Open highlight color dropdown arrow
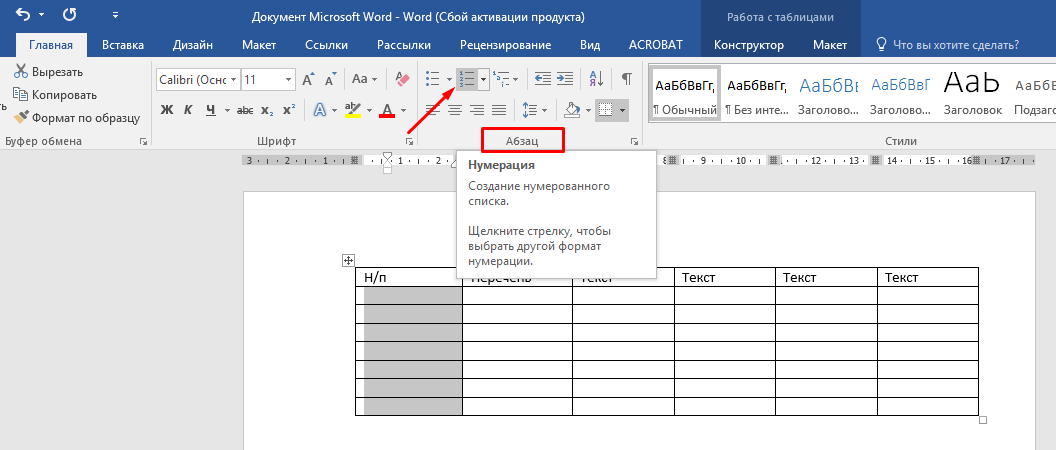The width and height of the screenshot is (1056, 450). coord(369,110)
